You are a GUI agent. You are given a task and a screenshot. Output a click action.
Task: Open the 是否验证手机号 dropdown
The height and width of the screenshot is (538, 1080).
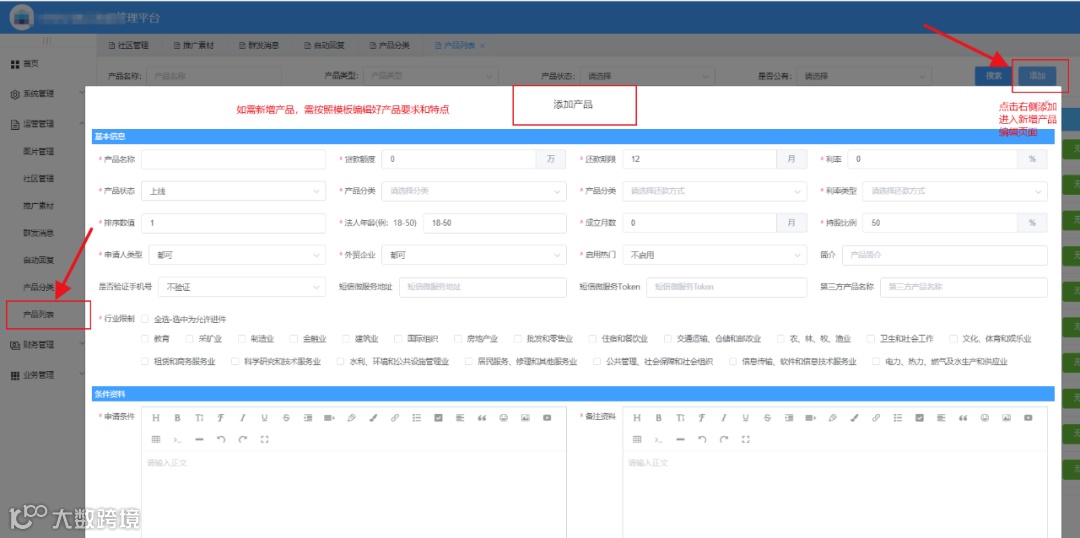click(x=242, y=287)
